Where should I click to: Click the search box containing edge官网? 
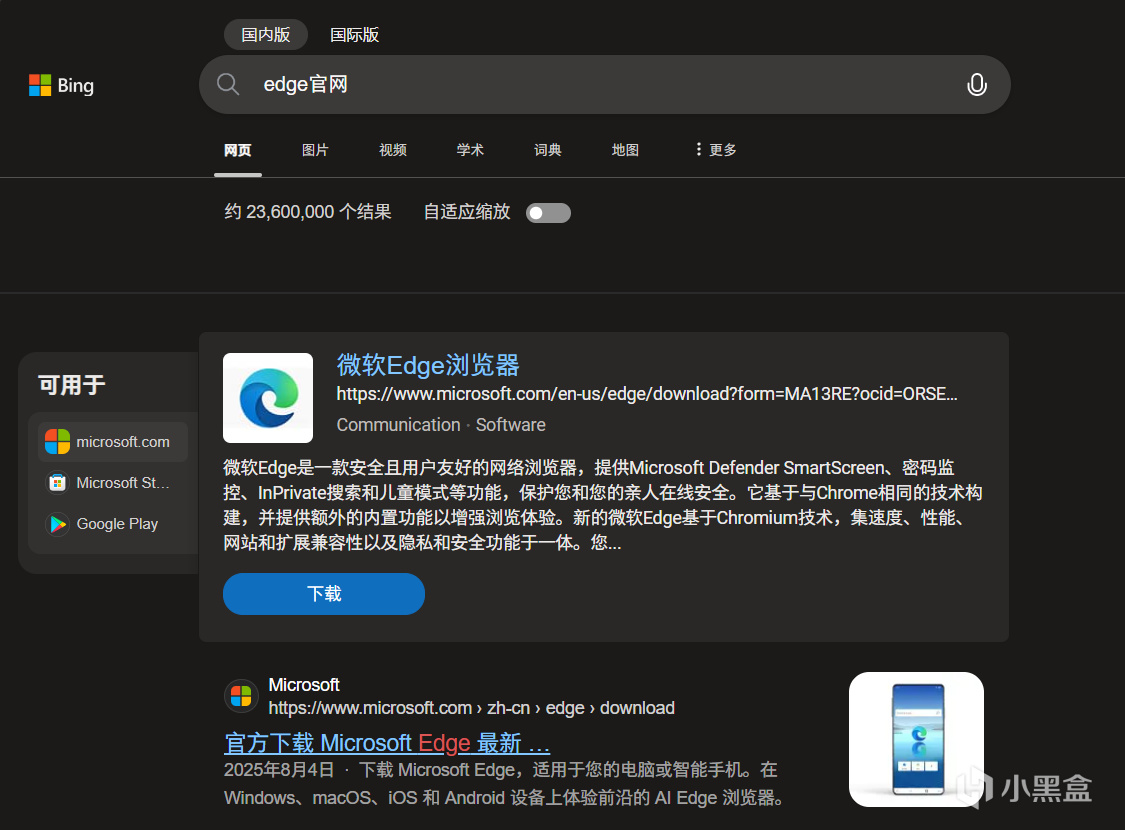(x=604, y=85)
